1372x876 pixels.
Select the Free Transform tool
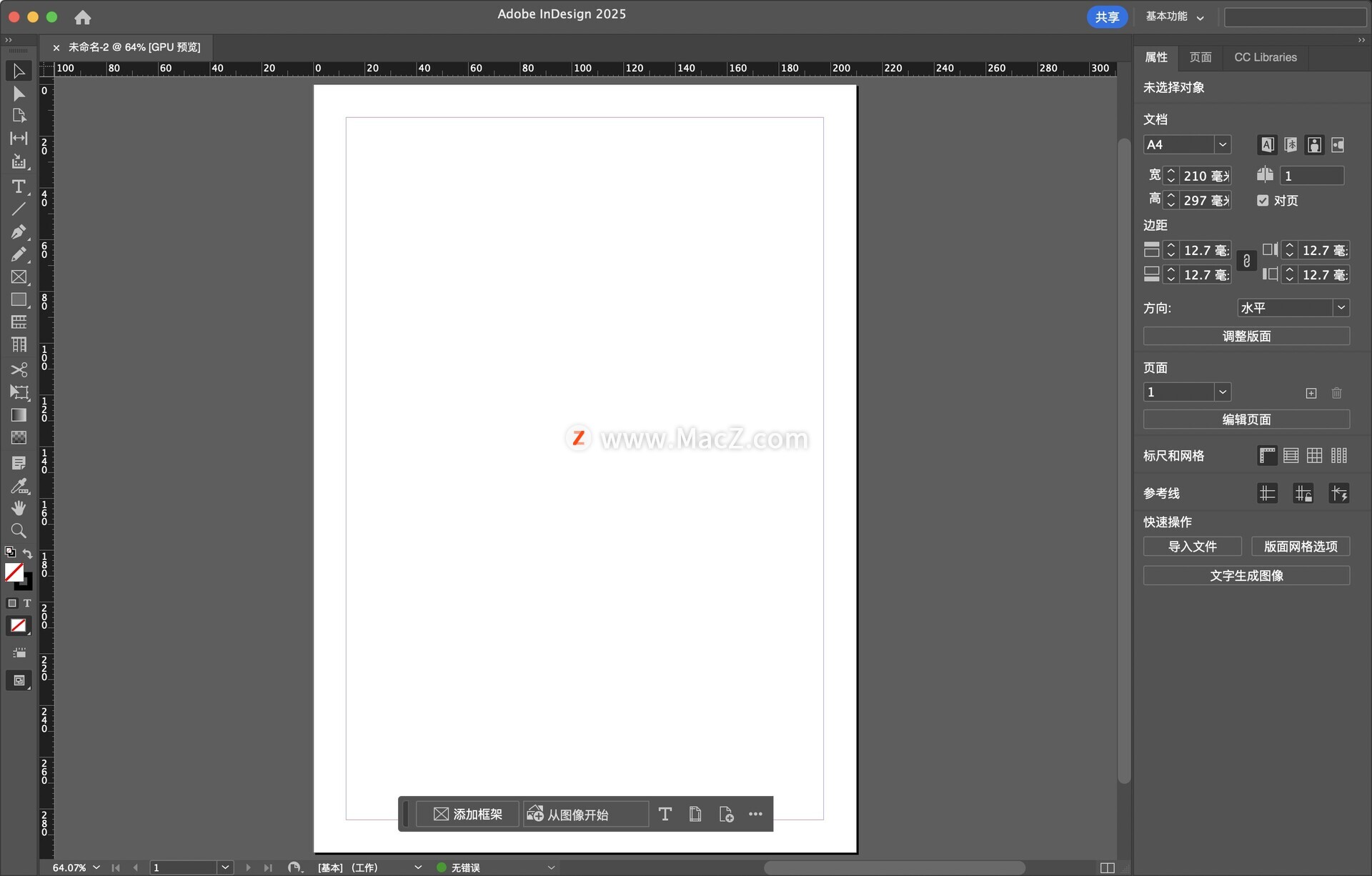tap(19, 392)
